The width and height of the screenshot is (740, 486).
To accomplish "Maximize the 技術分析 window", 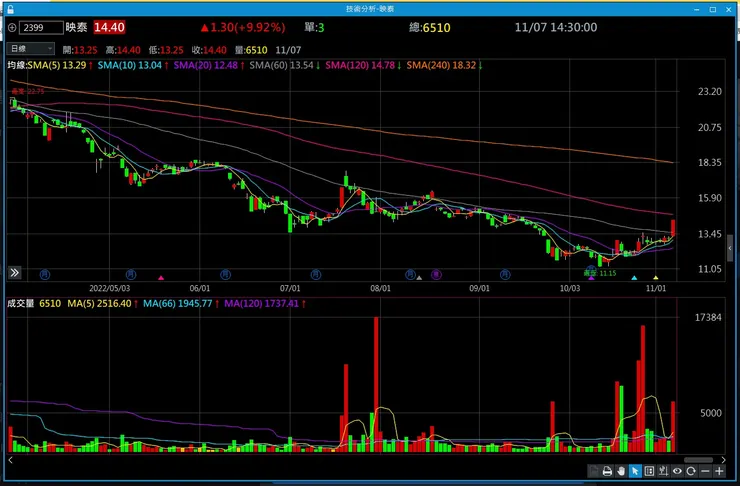I will tap(713, 9).
